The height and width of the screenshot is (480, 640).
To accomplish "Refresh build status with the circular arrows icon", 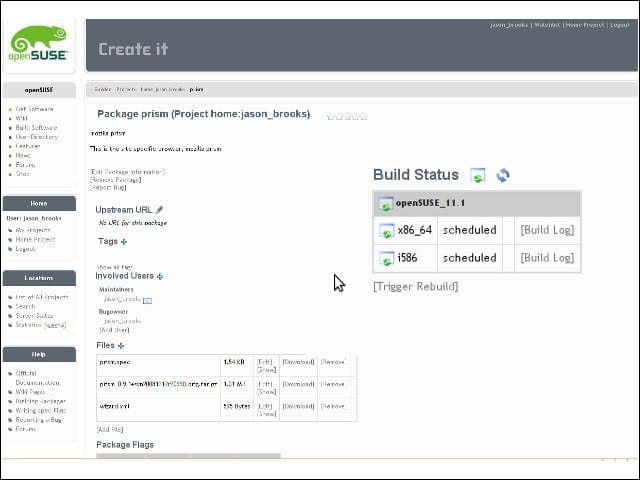I will 503,176.
